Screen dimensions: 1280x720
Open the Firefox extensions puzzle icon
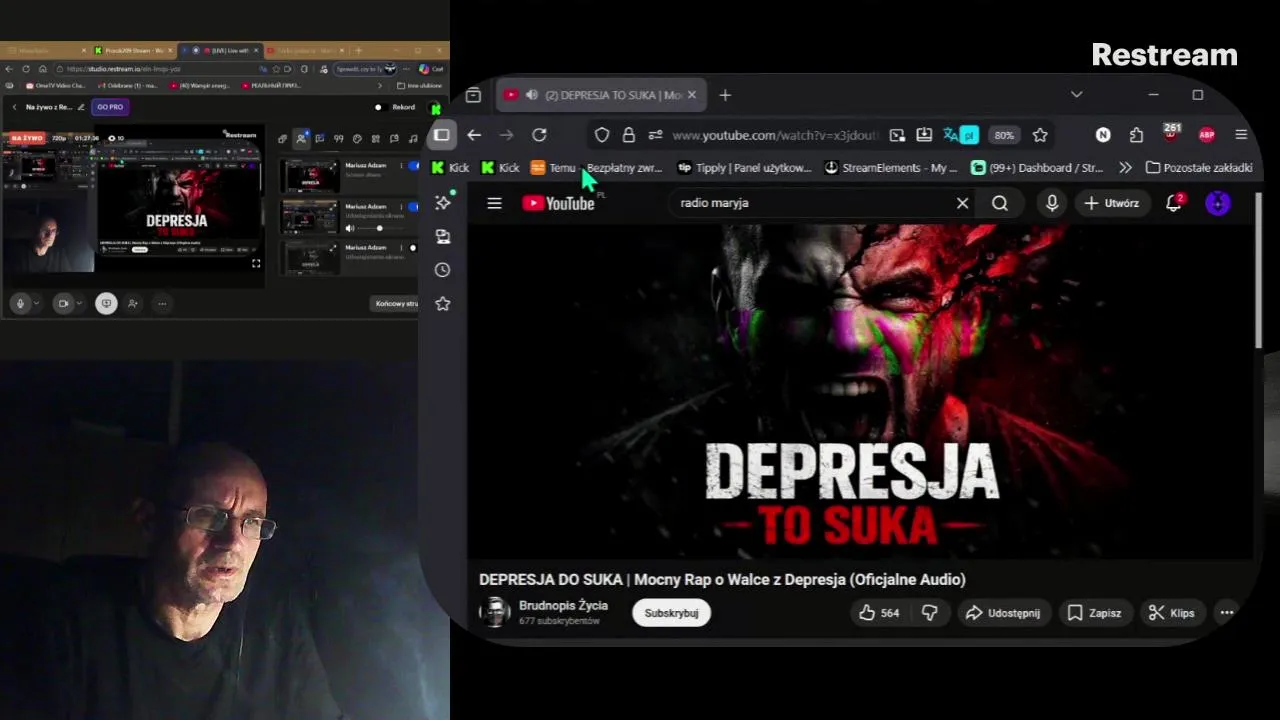coord(1136,135)
